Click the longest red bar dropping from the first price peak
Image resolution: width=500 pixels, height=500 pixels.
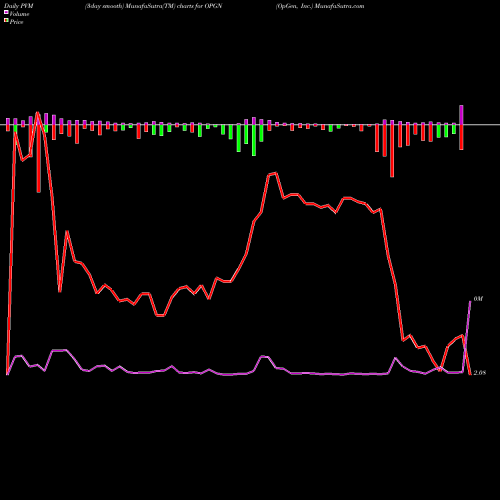(39, 158)
